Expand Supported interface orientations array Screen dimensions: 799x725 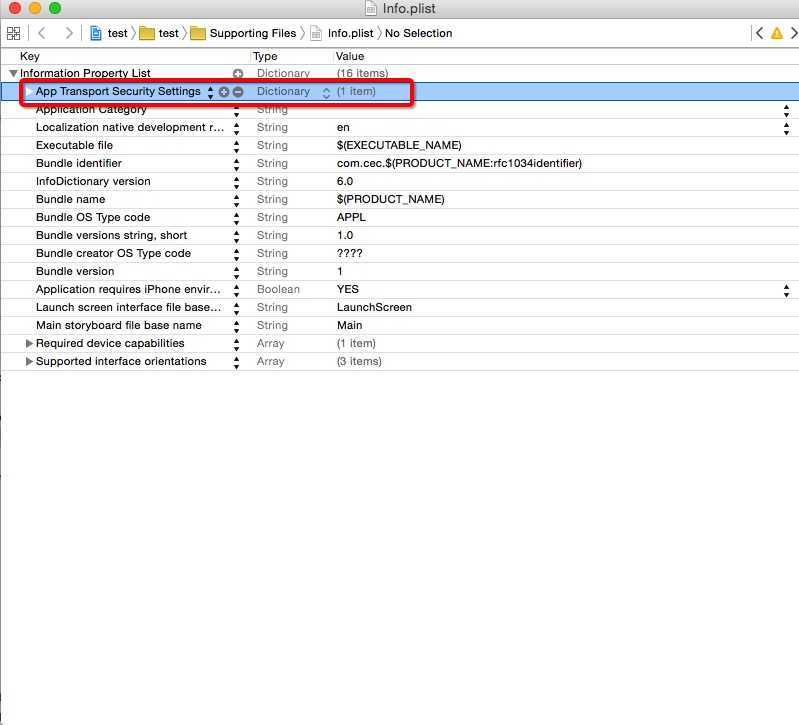[x=29, y=361]
